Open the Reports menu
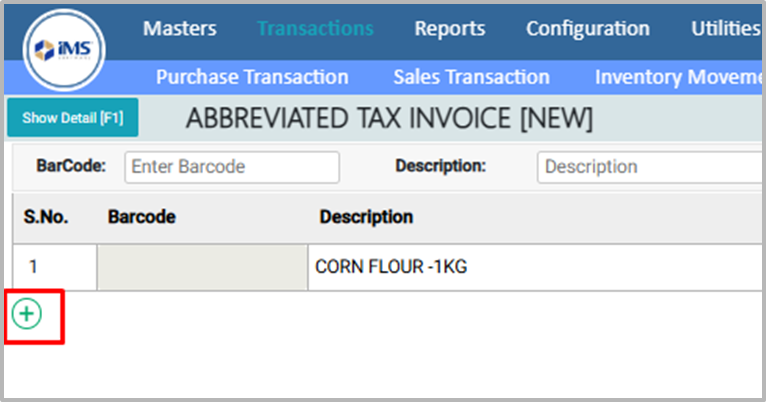 [450, 29]
